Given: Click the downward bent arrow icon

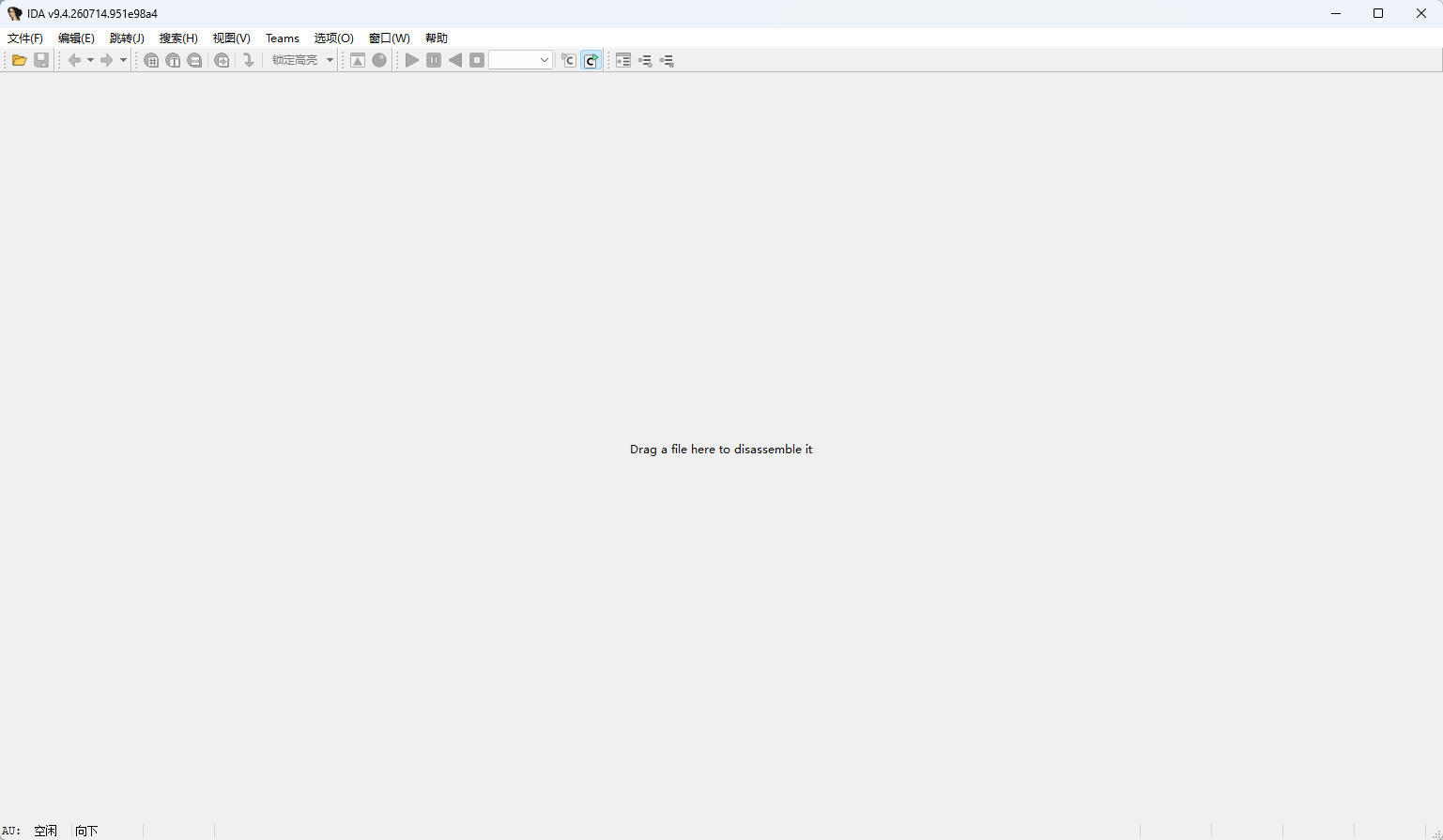Looking at the screenshot, I should tap(249, 60).
